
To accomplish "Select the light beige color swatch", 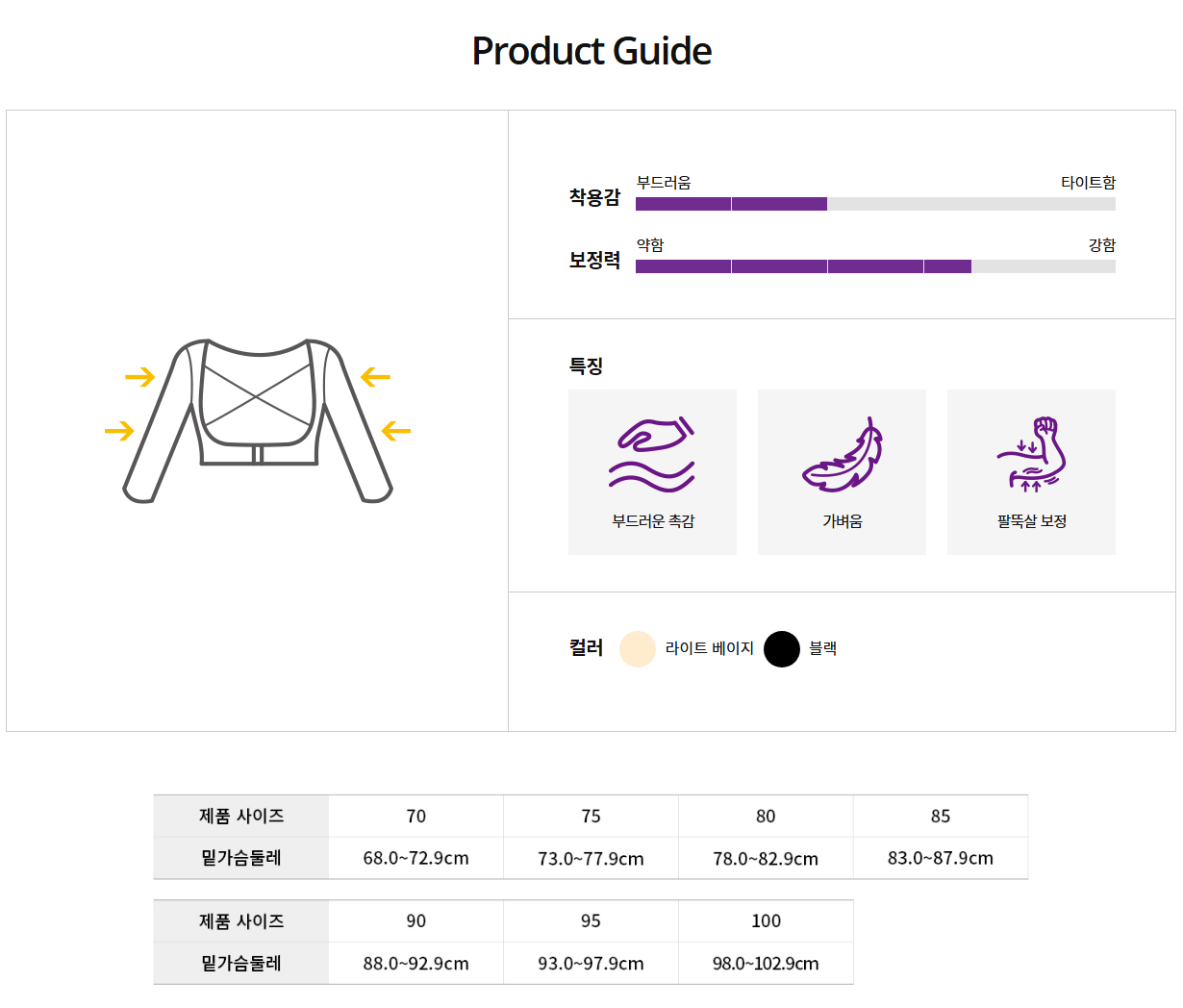I will point(638,649).
